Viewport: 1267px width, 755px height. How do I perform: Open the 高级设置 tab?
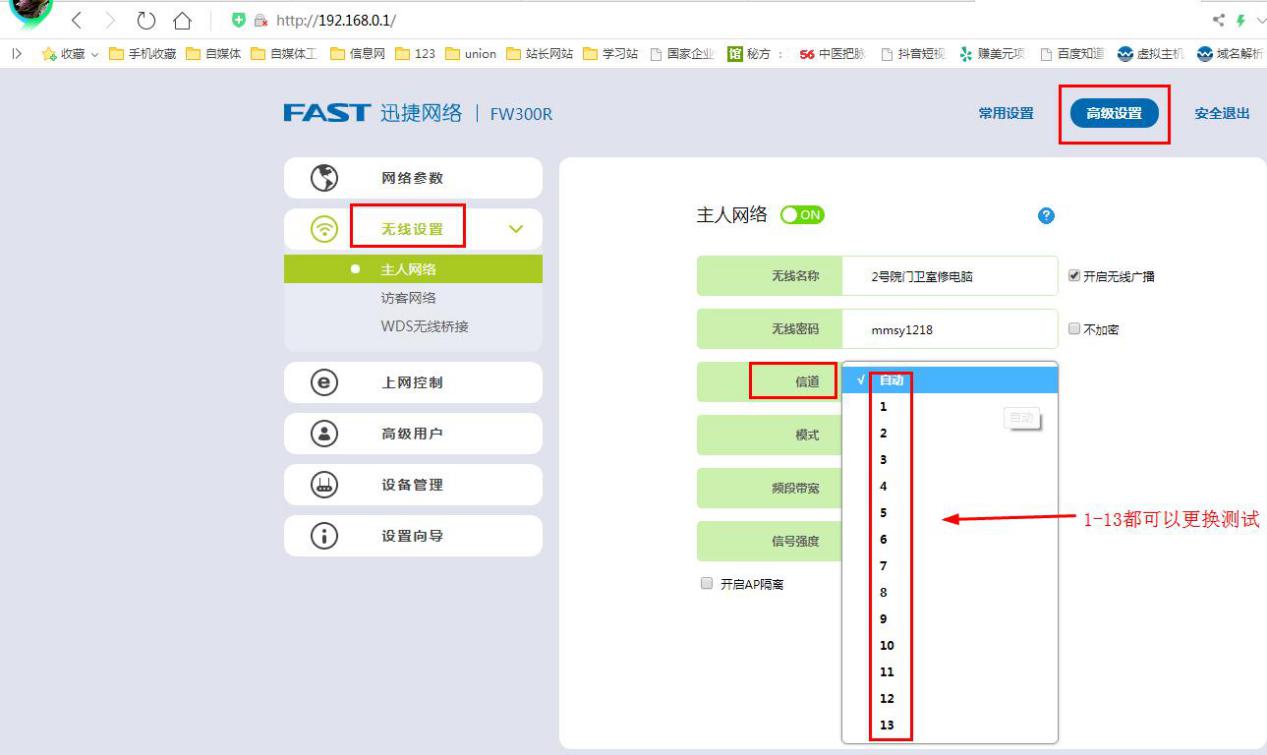(1113, 113)
